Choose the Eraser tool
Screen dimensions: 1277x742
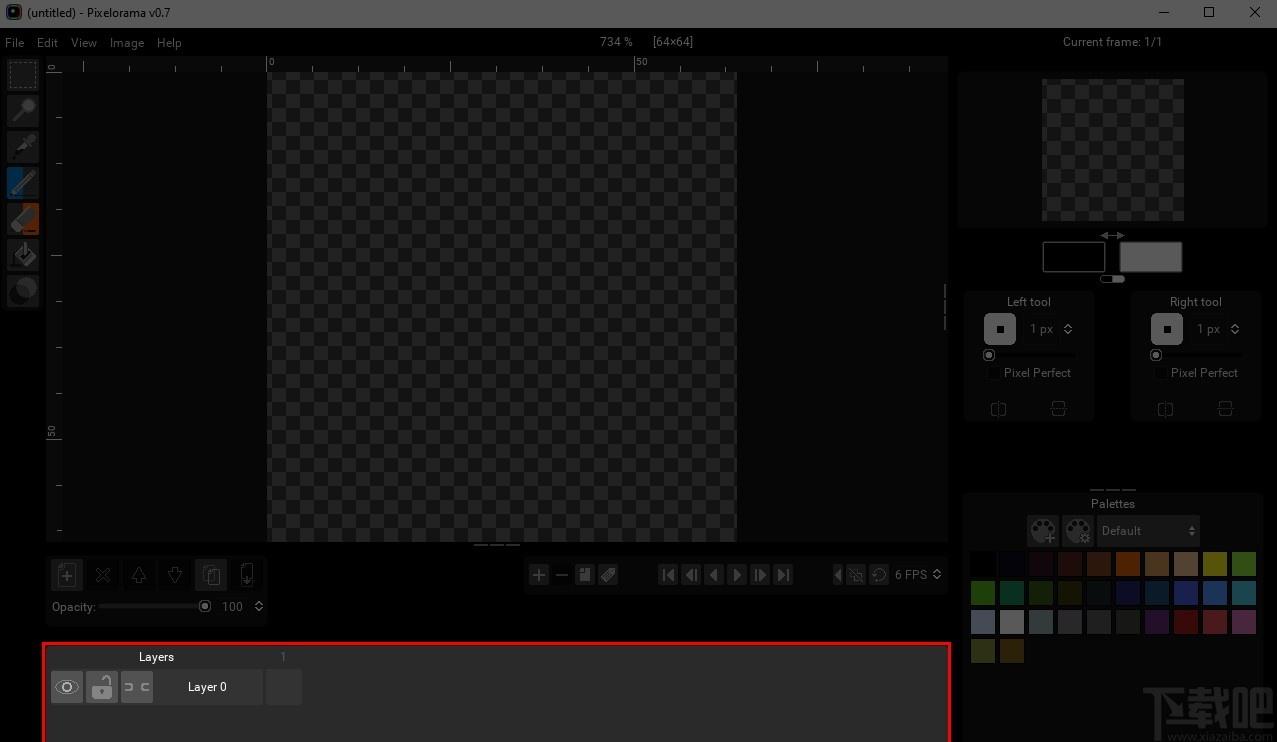[x=22, y=219]
